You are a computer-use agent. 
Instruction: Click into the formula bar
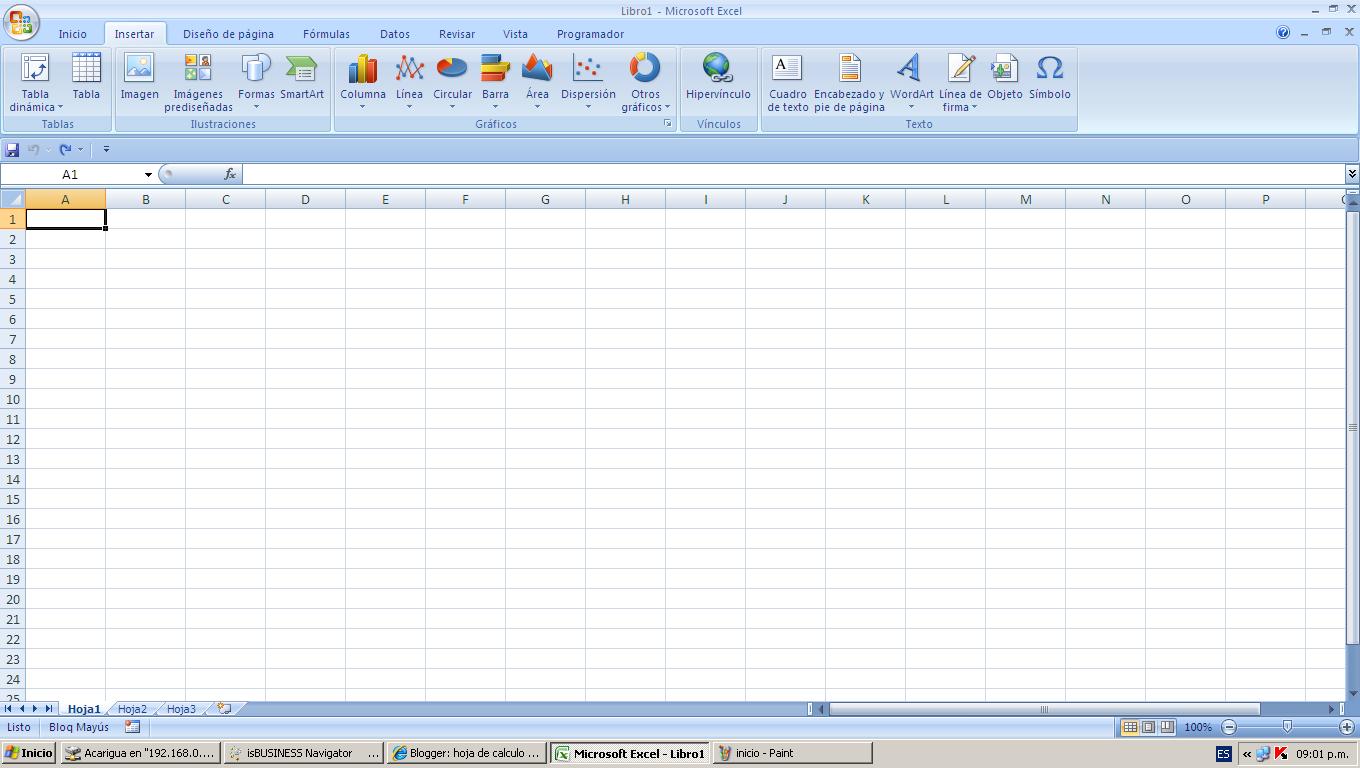click(794, 174)
